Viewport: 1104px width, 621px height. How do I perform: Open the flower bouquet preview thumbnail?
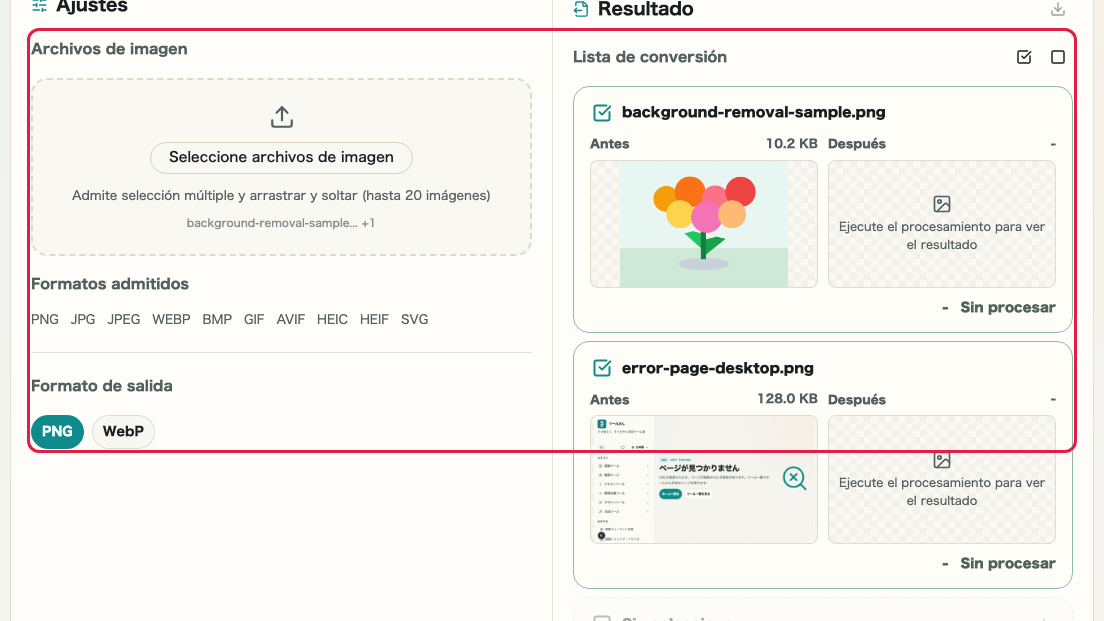pos(704,224)
